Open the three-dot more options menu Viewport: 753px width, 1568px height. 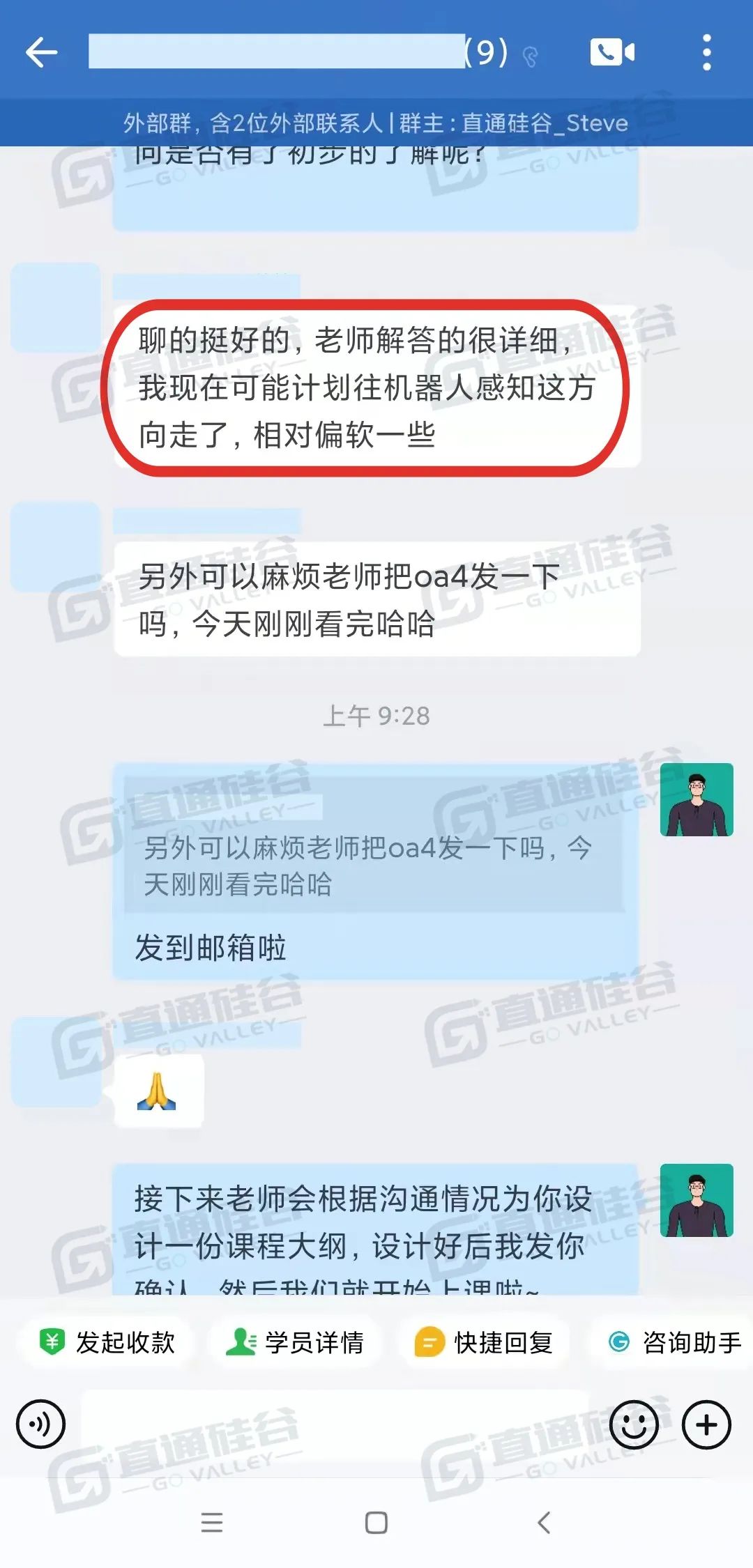pyautogui.click(x=706, y=52)
